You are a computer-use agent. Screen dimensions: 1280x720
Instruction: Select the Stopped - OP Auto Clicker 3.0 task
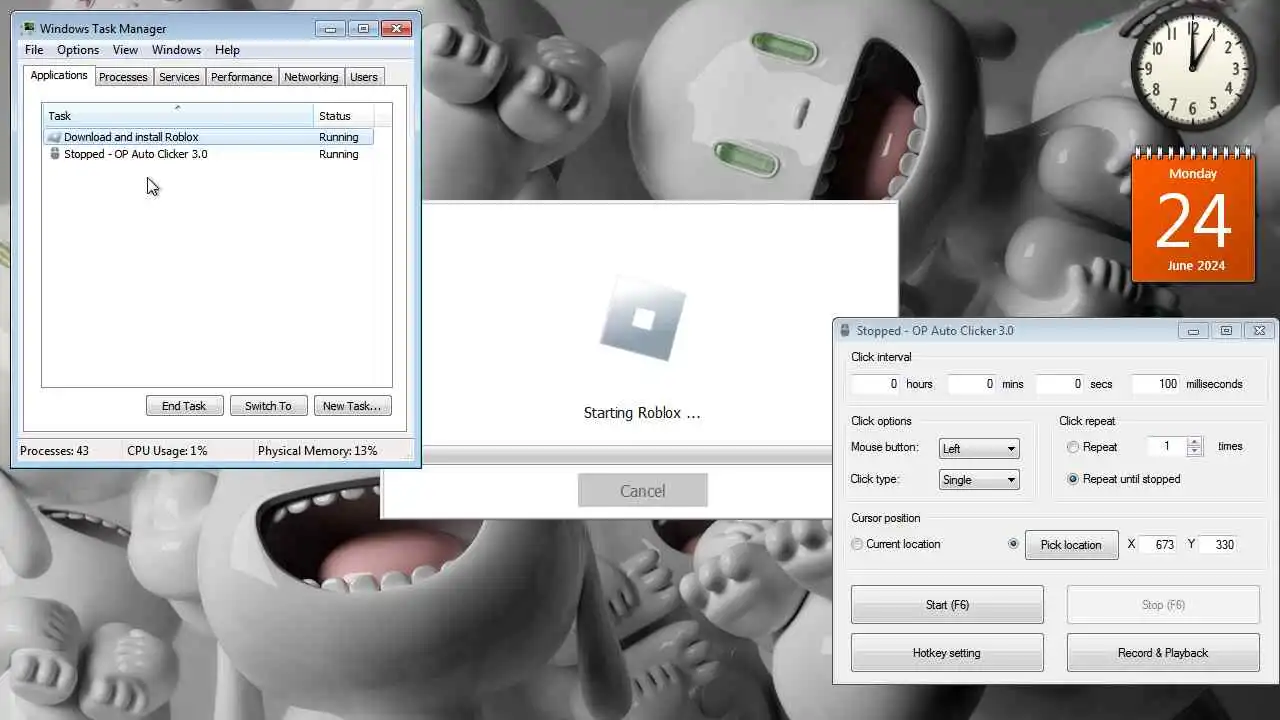click(208, 154)
